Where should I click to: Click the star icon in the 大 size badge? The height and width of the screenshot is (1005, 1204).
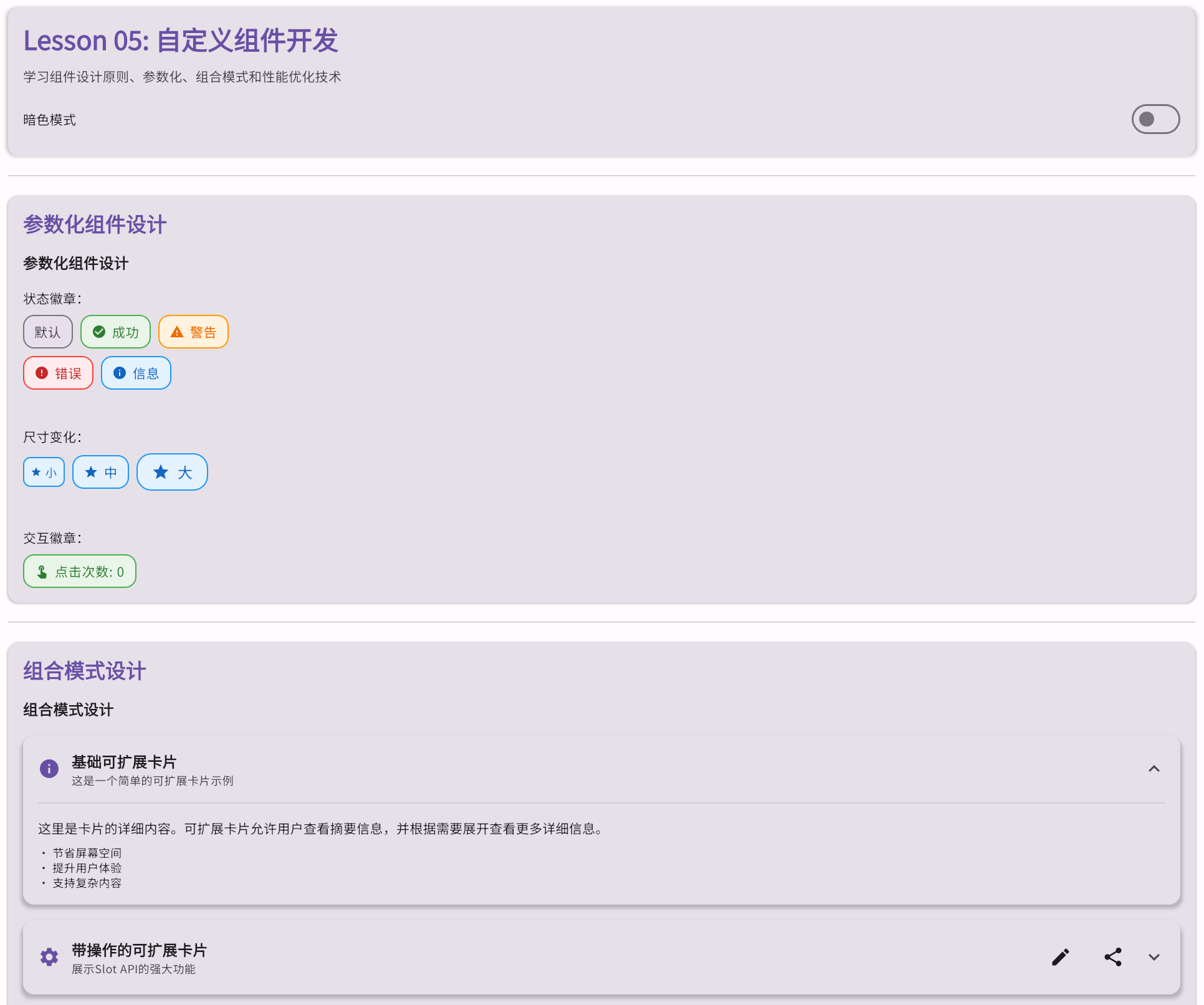click(161, 472)
